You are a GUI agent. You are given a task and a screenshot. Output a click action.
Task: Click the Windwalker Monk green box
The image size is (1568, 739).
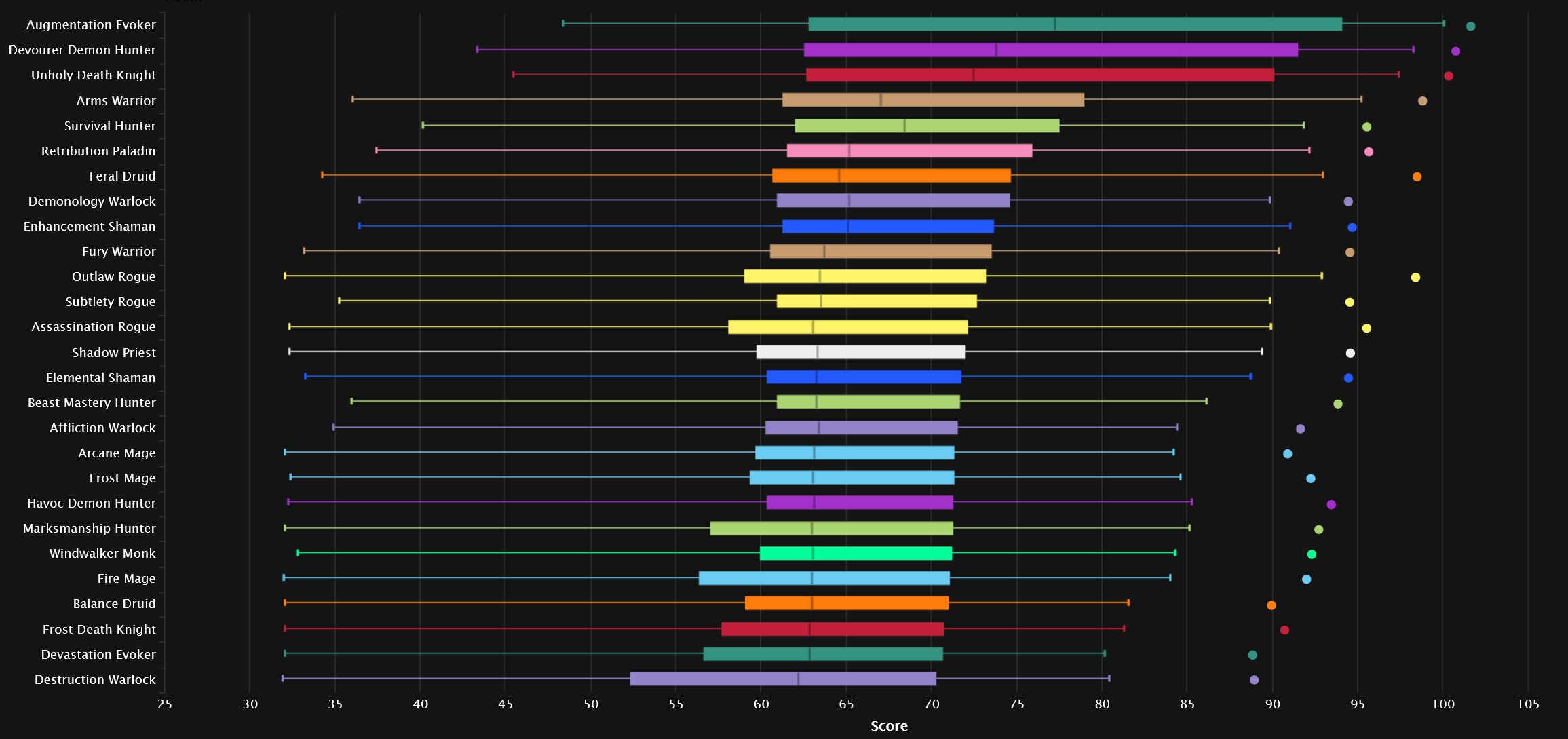click(856, 553)
